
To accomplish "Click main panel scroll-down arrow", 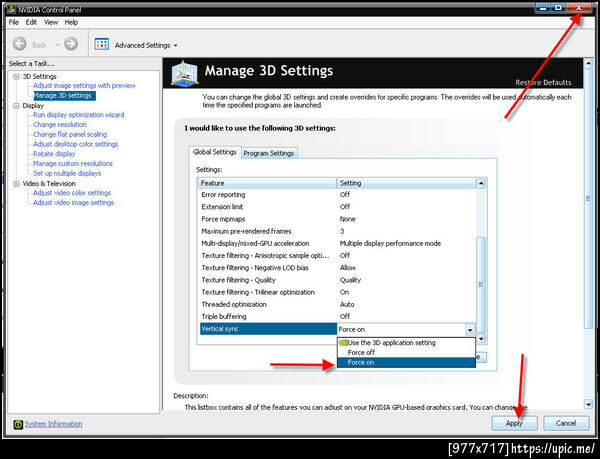I will [589, 404].
